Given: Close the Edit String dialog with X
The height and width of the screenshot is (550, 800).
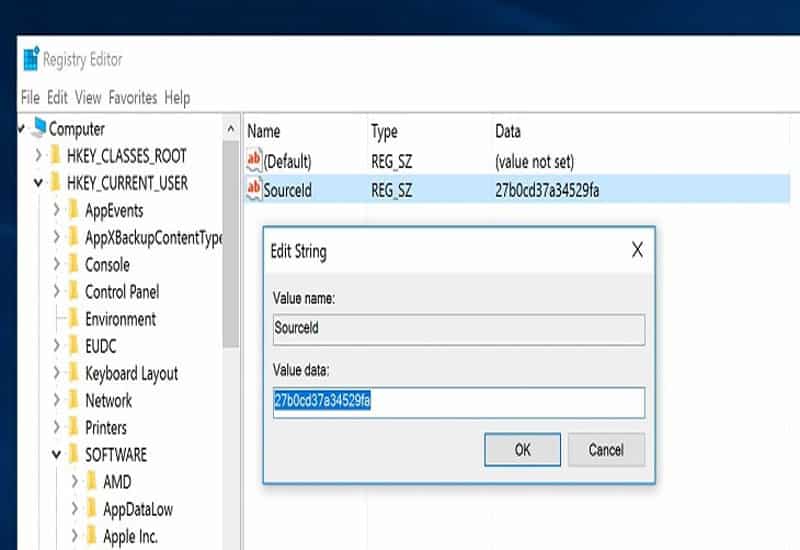Looking at the screenshot, I should 637,250.
